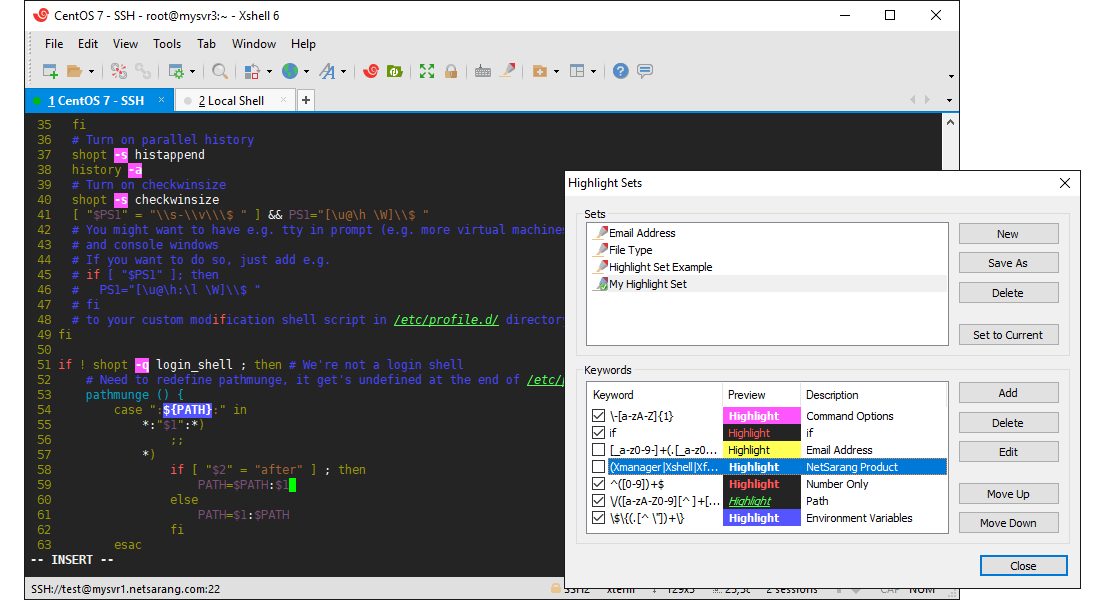Click the Edit keyword button
This screenshot has width=1100, height=600.
pyautogui.click(x=1008, y=452)
